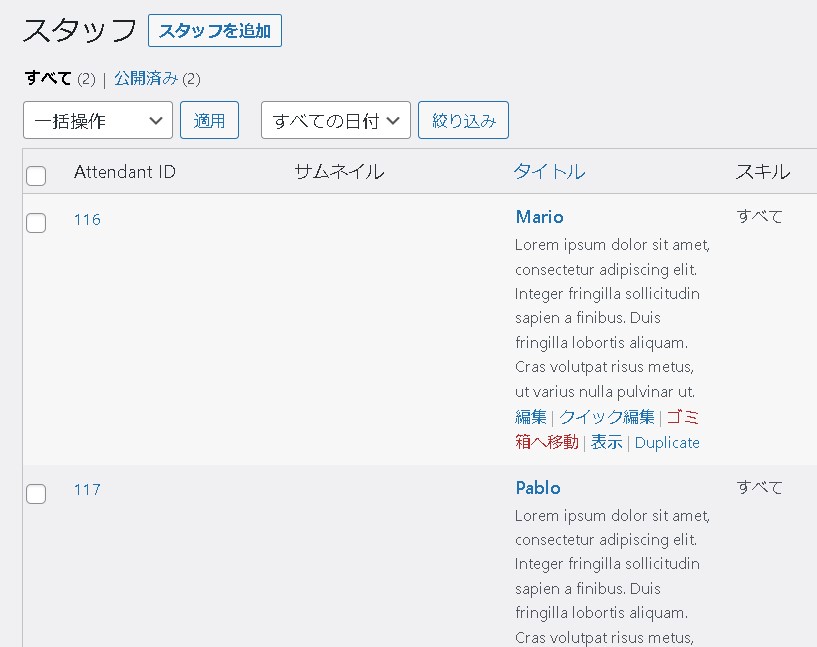The image size is (817, 647).
Task: Sort by the タイトル column header
Action: (549, 172)
